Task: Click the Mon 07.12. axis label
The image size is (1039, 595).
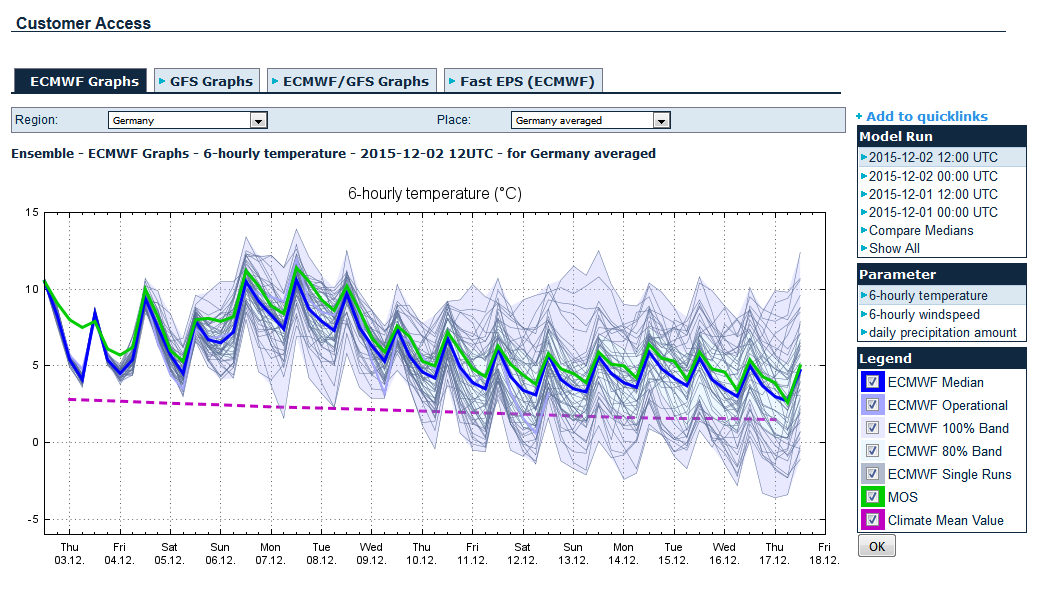Action: (270, 553)
